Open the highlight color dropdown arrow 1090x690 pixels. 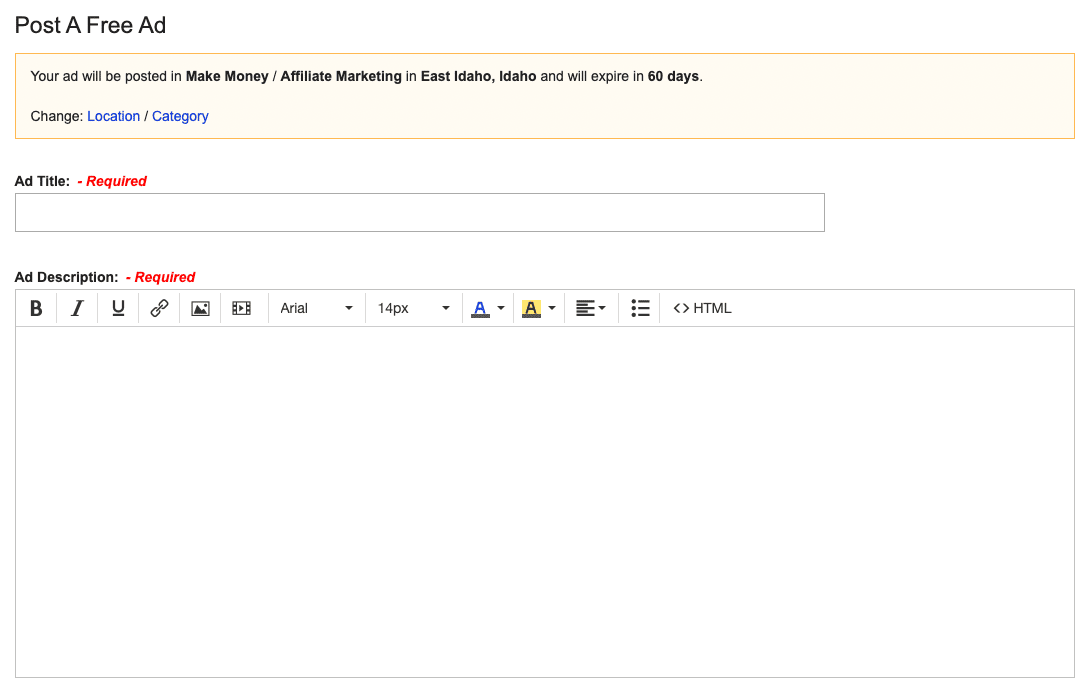(552, 308)
